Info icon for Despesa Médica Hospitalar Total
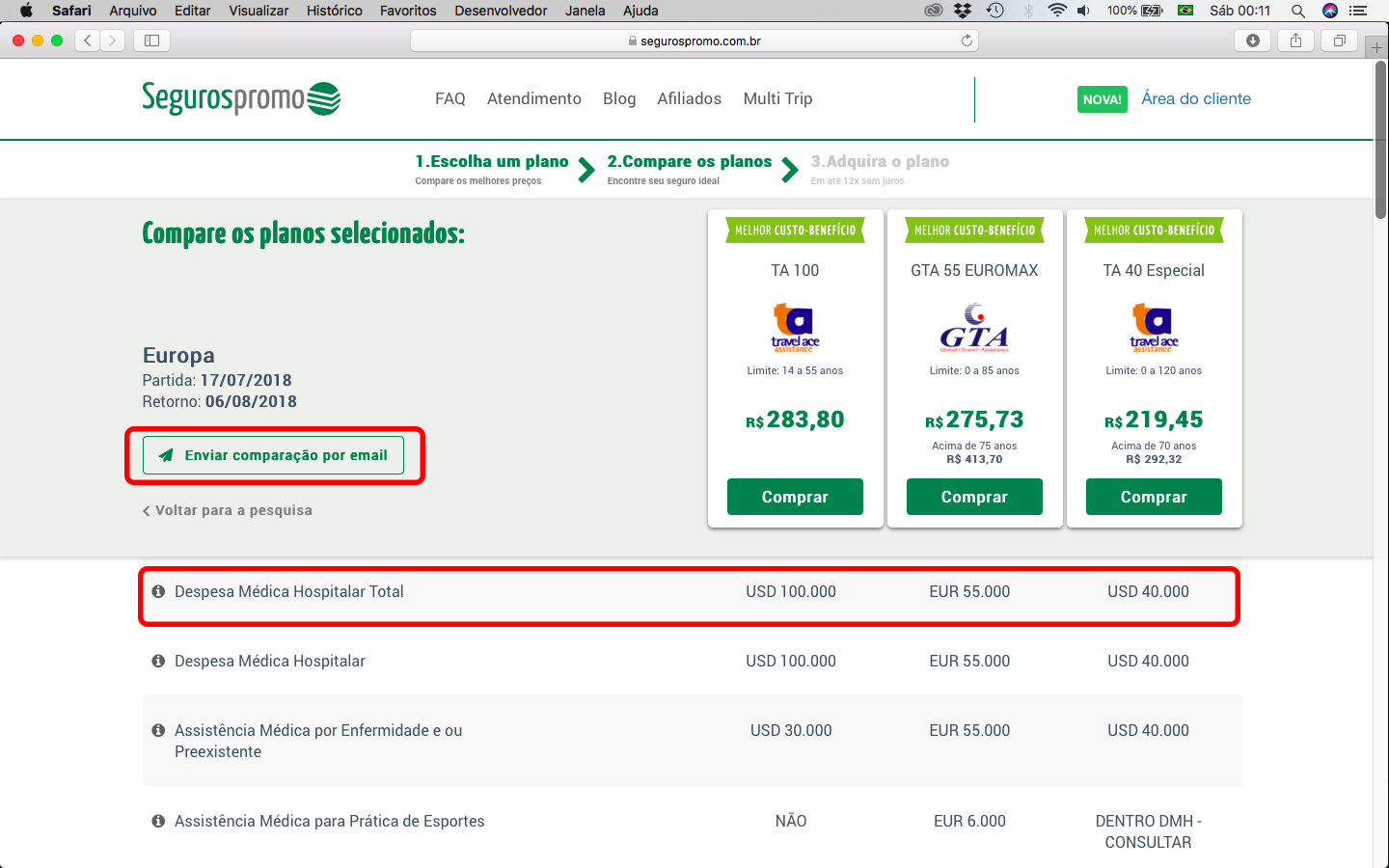Image resolution: width=1389 pixels, height=868 pixels. click(x=158, y=591)
